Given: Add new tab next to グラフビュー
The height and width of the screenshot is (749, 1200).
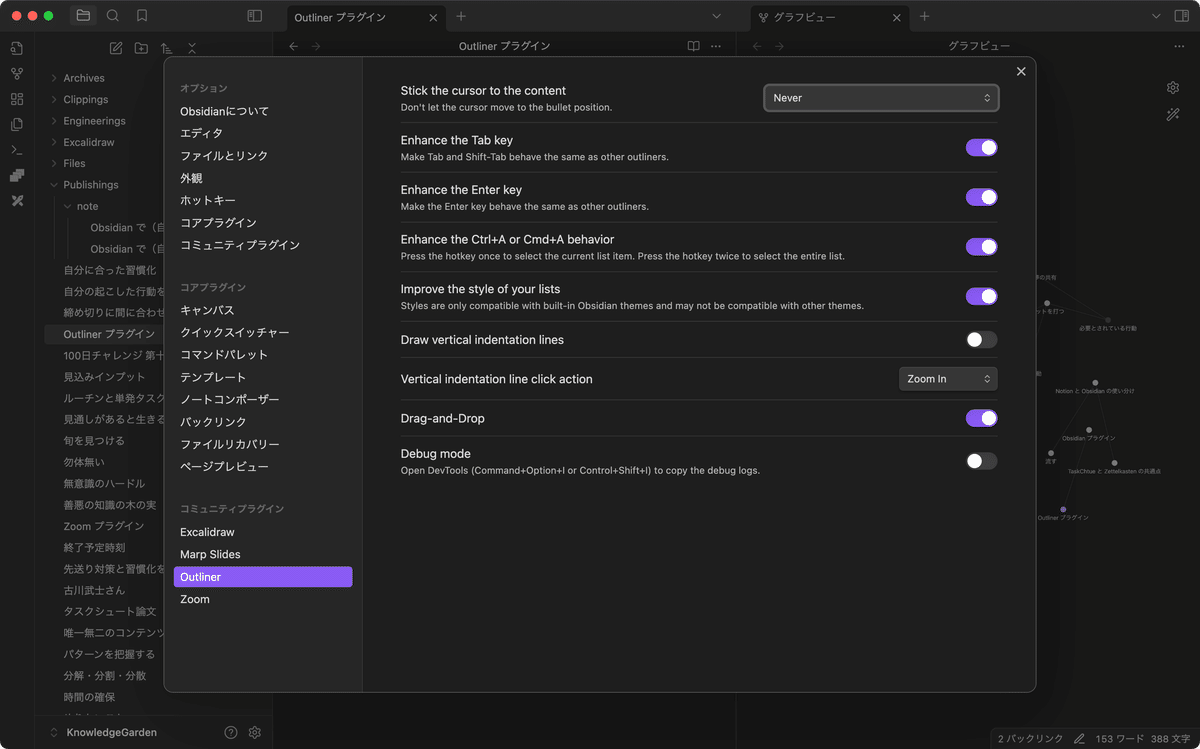Looking at the screenshot, I should click(x=924, y=16).
